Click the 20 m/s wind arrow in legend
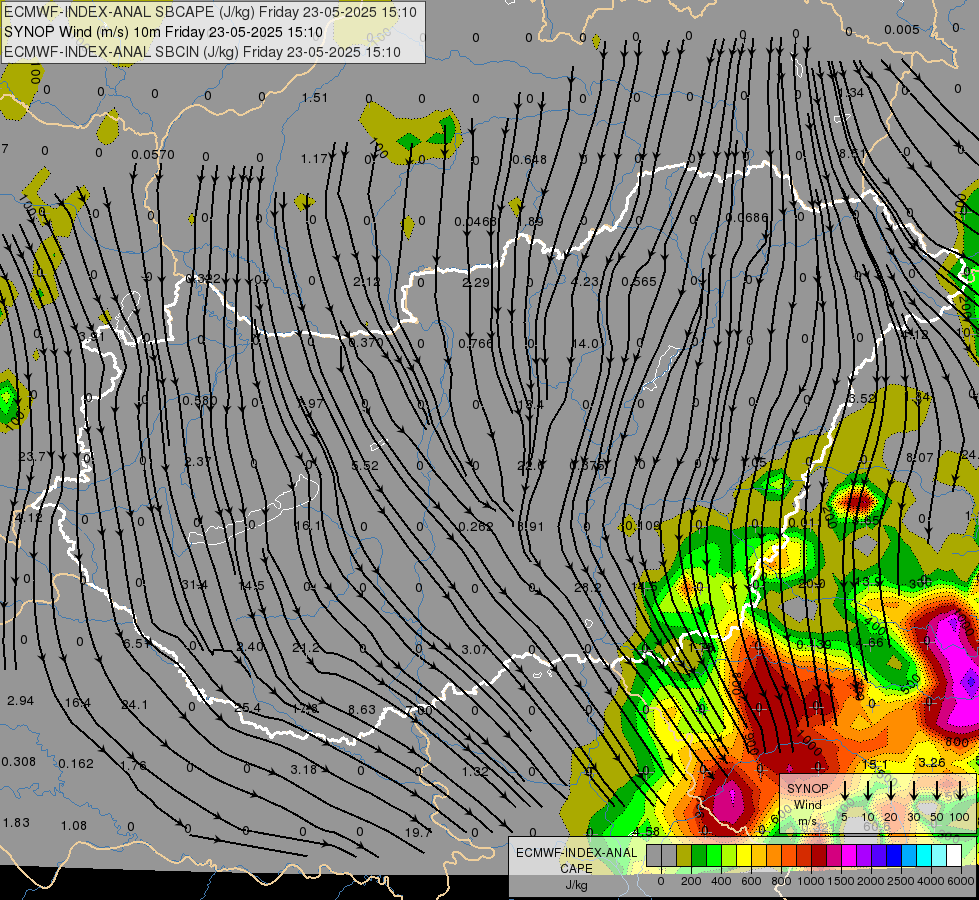 click(x=891, y=791)
